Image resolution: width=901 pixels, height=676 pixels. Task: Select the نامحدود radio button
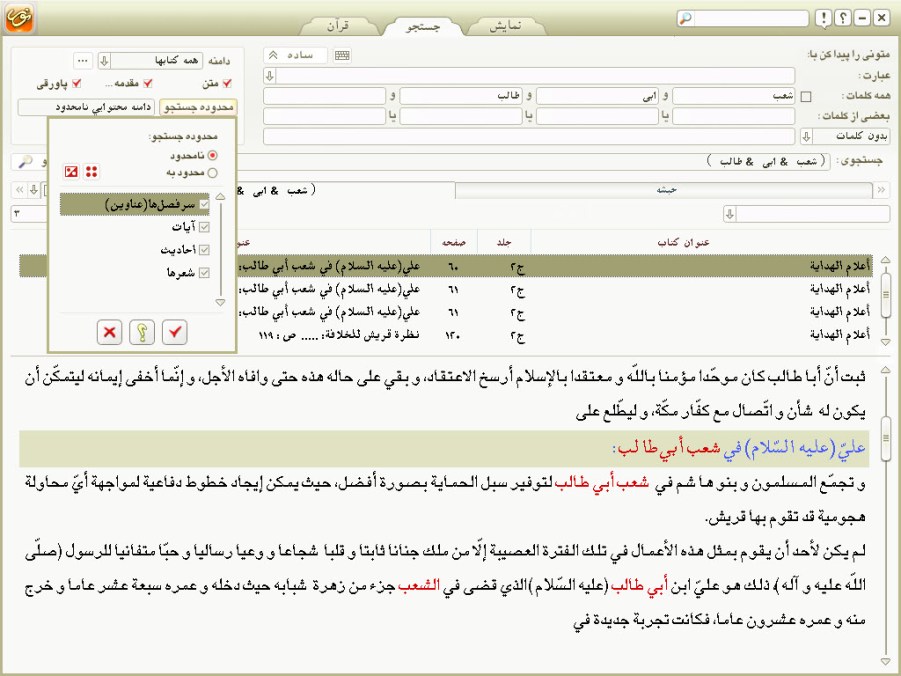coord(213,155)
